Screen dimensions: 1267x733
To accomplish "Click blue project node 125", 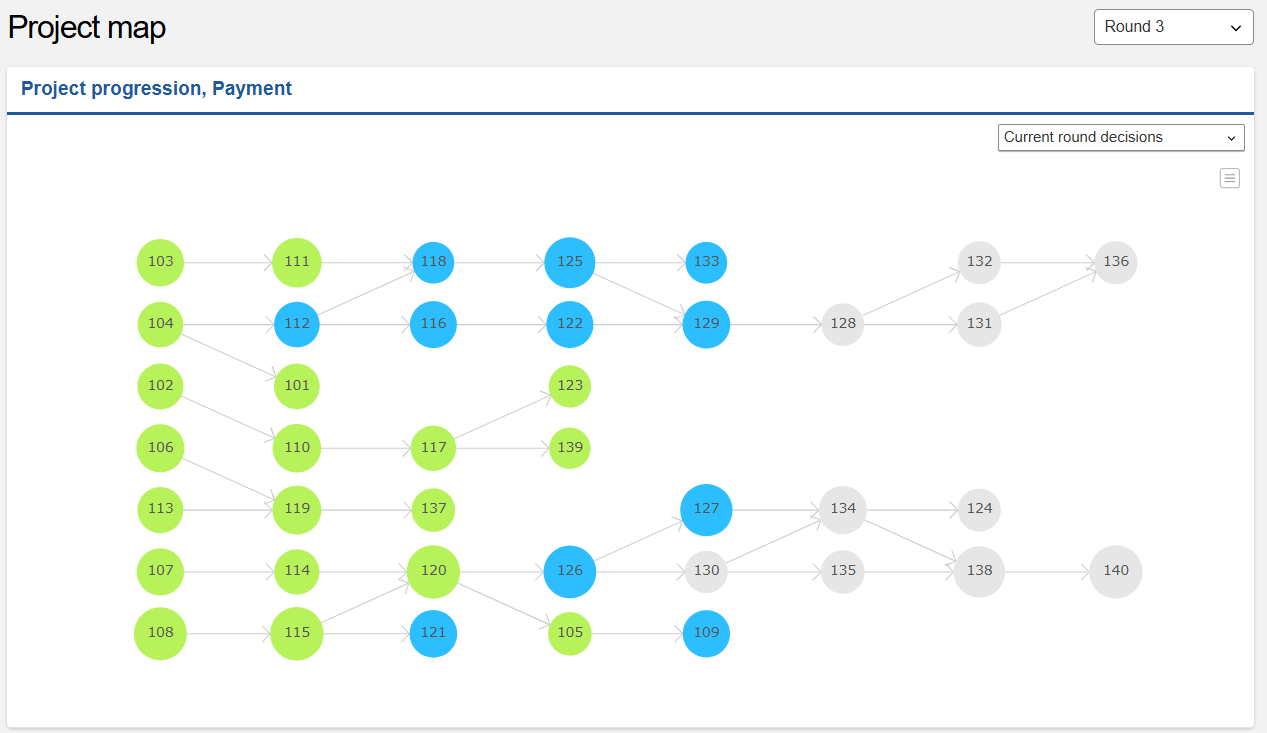I will [570, 262].
